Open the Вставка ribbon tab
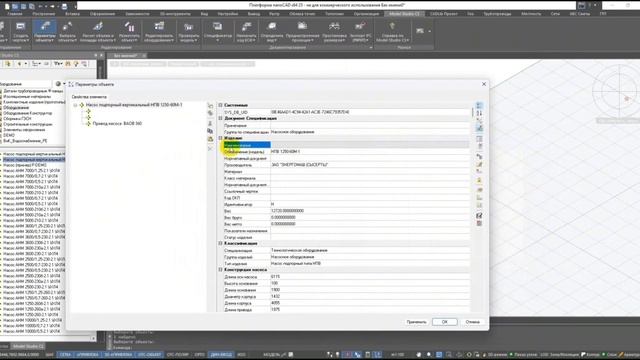The height and width of the screenshot is (360, 640). click(72, 14)
